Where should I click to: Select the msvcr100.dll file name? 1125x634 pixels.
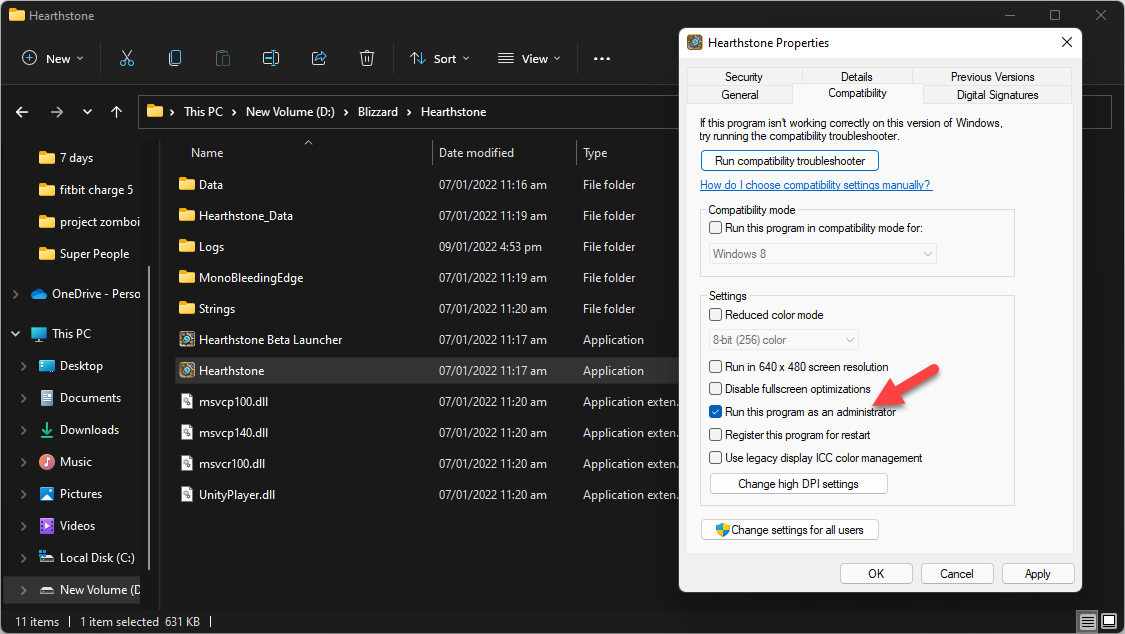pos(232,463)
